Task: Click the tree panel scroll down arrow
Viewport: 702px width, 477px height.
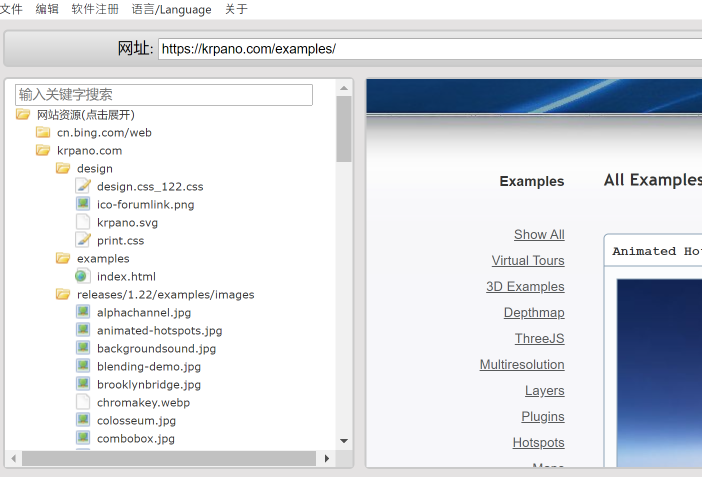Action: click(344, 440)
